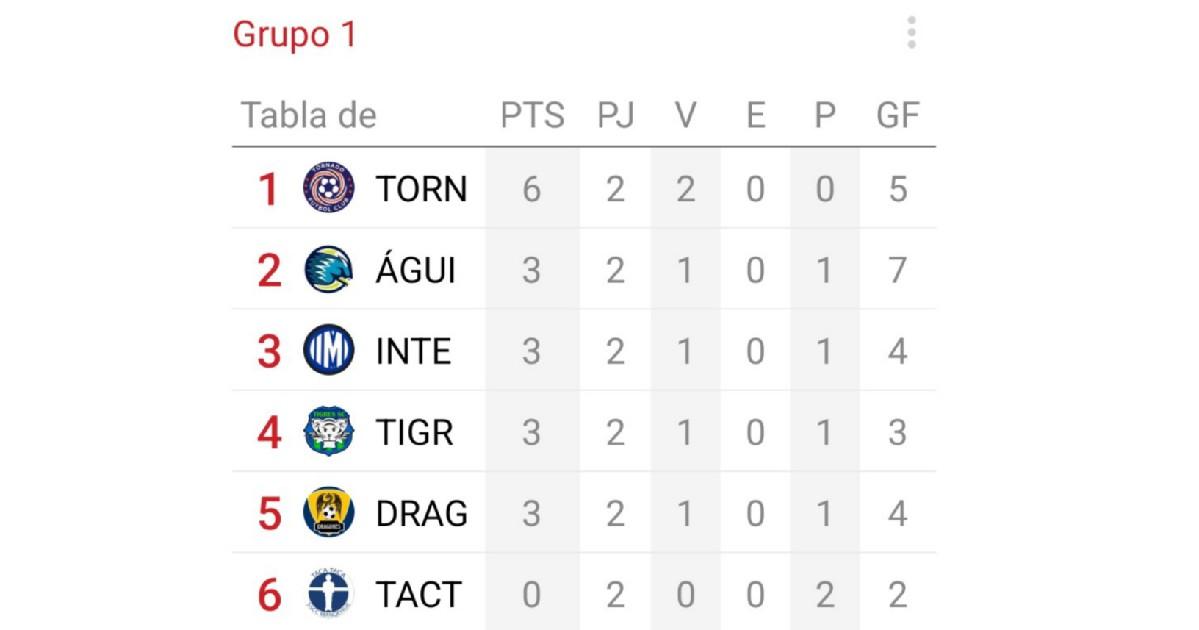Click the P losses column header
The image size is (1199, 630).
(824, 115)
